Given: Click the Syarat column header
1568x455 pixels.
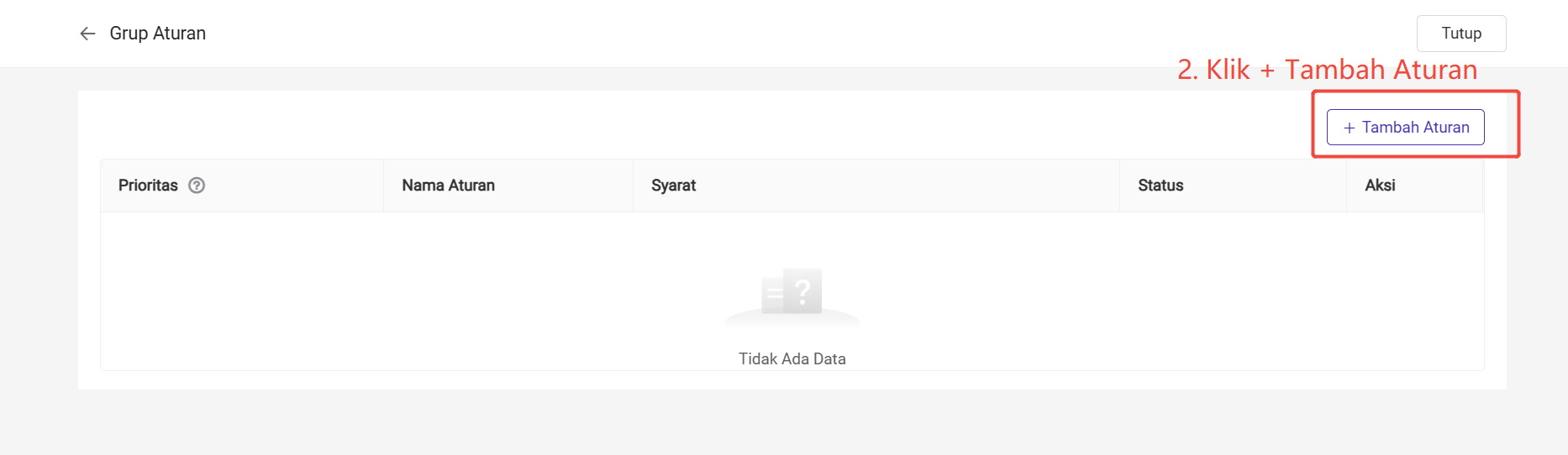Looking at the screenshot, I should 673,186.
